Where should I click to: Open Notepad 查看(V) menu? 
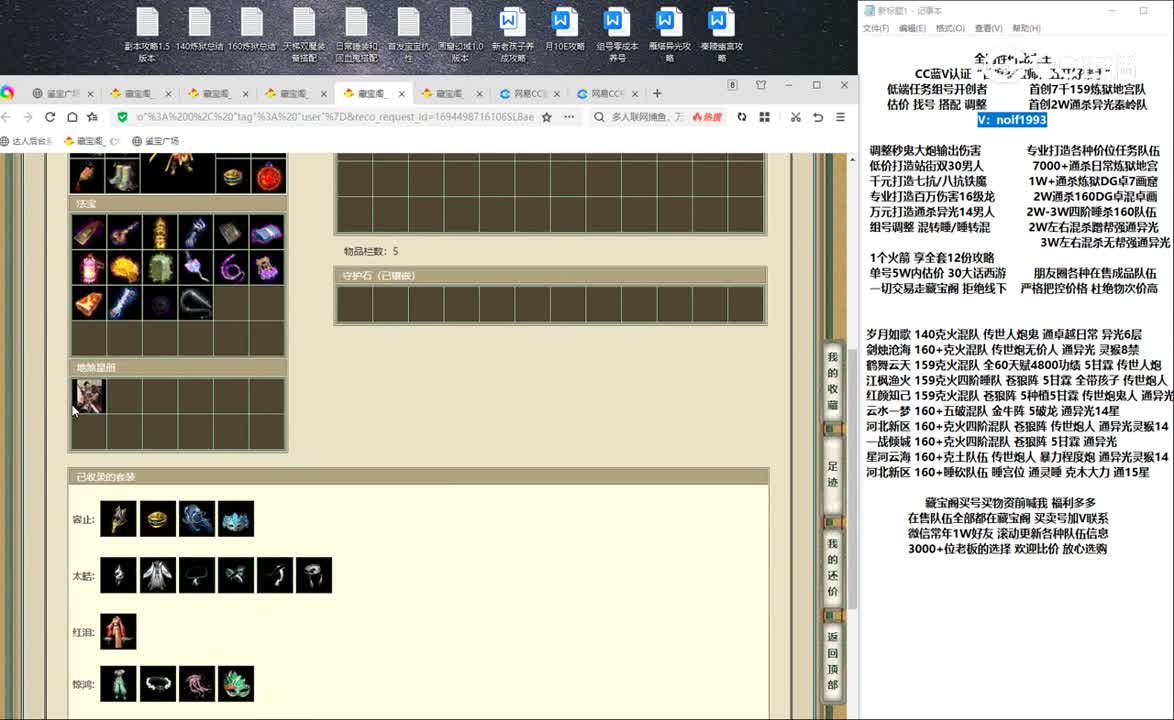point(988,28)
